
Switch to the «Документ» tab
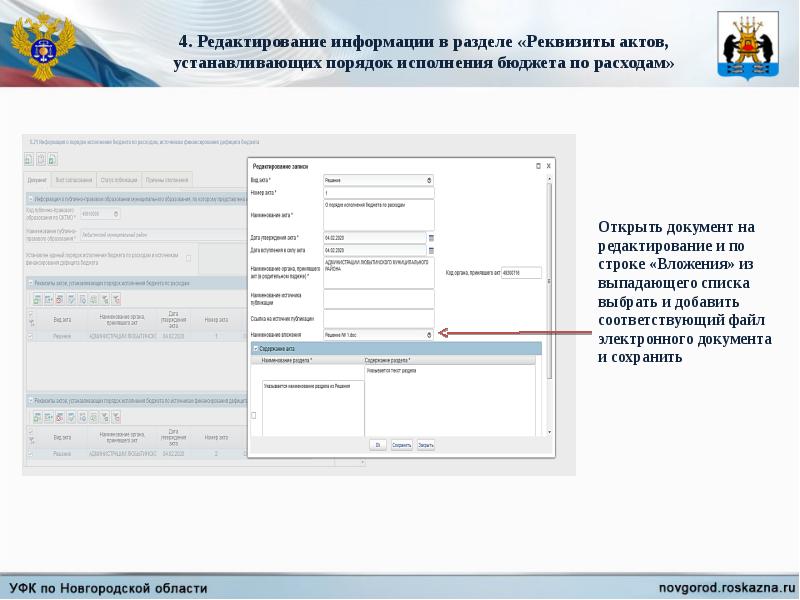[x=37, y=179]
